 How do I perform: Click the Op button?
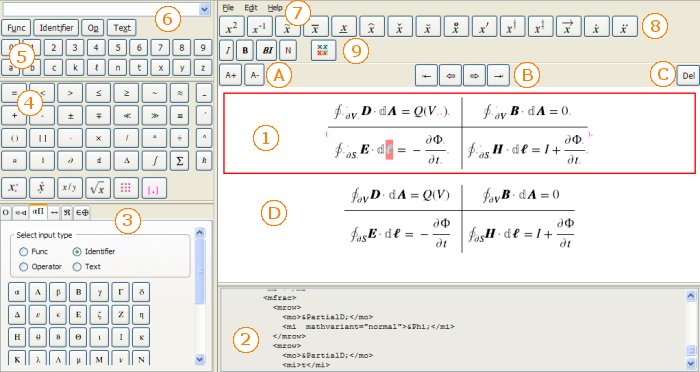[93, 28]
